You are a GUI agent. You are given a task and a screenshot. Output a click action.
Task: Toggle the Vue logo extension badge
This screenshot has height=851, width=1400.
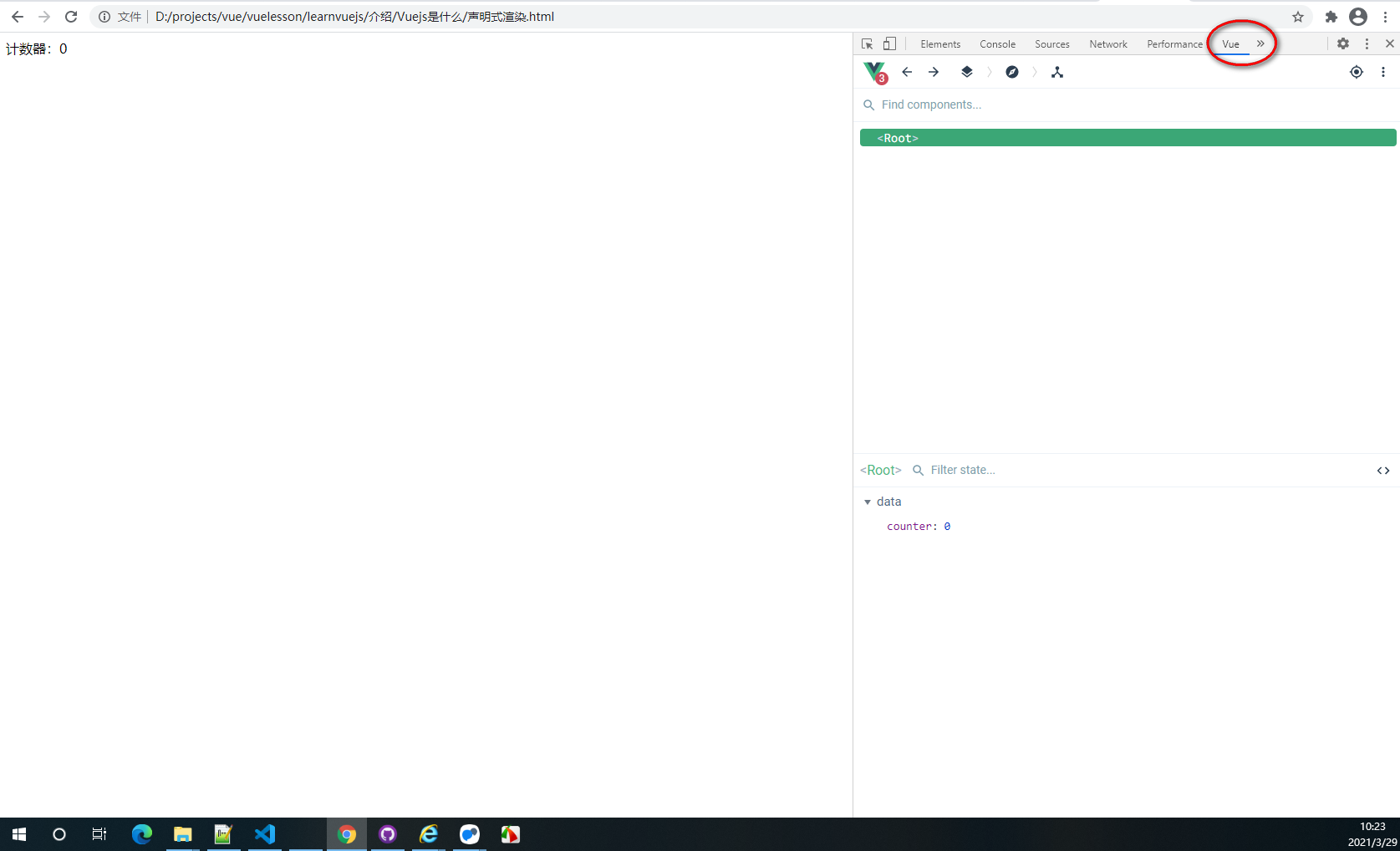(x=875, y=72)
